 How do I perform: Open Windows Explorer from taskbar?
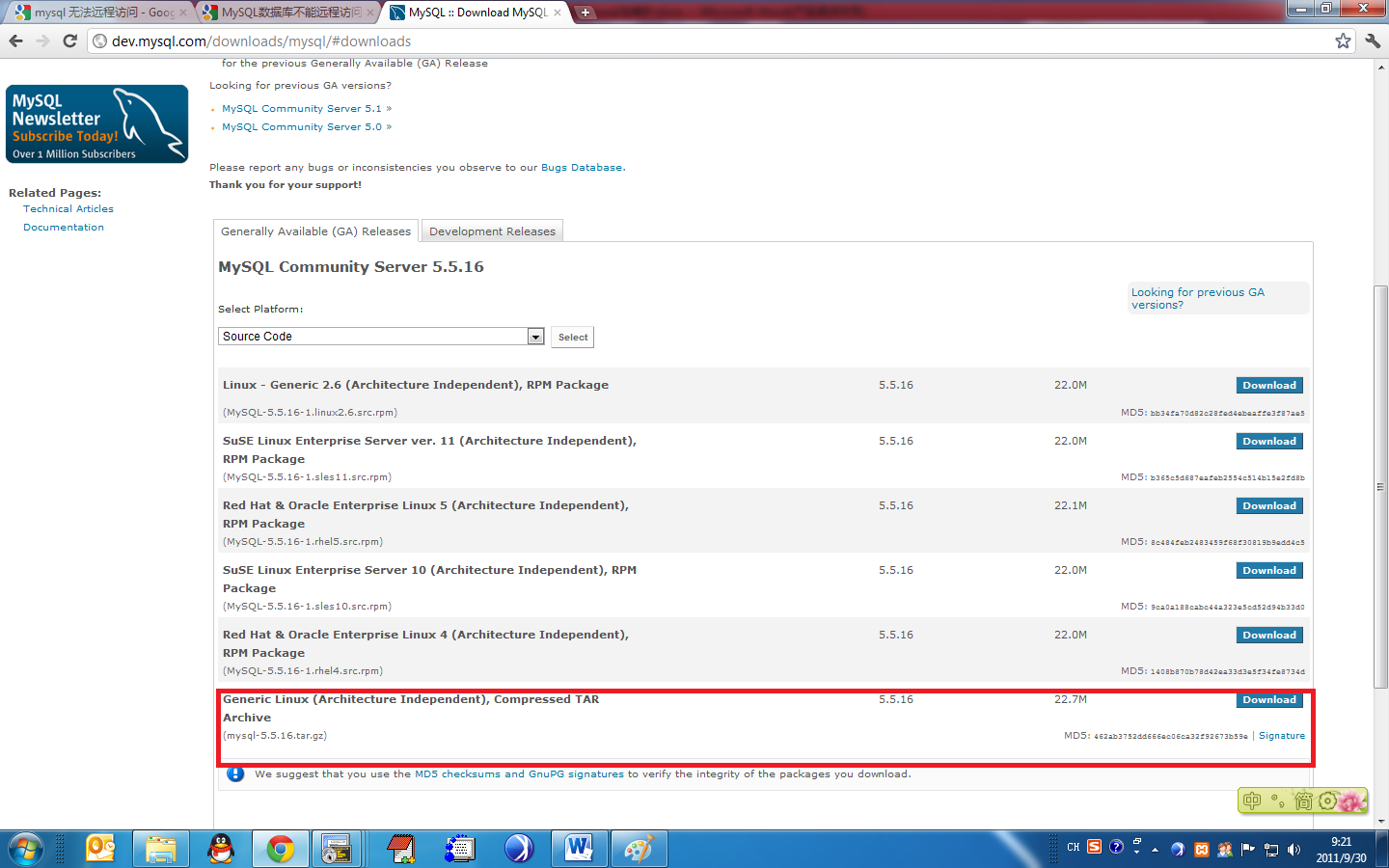(161, 850)
